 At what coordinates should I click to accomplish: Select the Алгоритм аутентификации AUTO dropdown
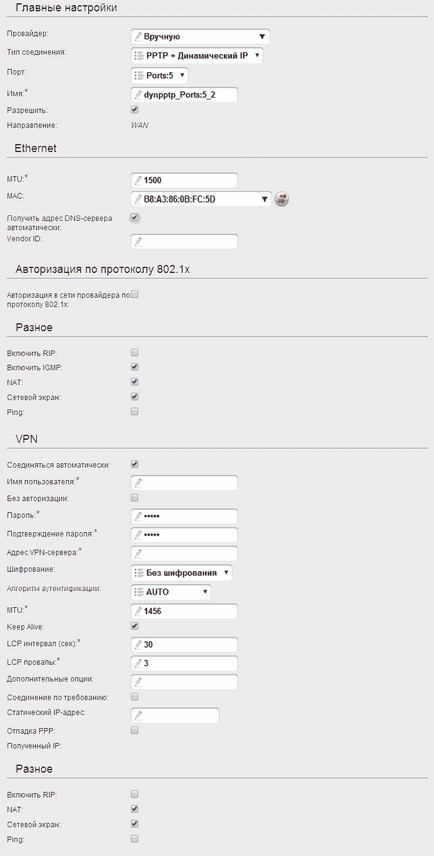point(171,592)
